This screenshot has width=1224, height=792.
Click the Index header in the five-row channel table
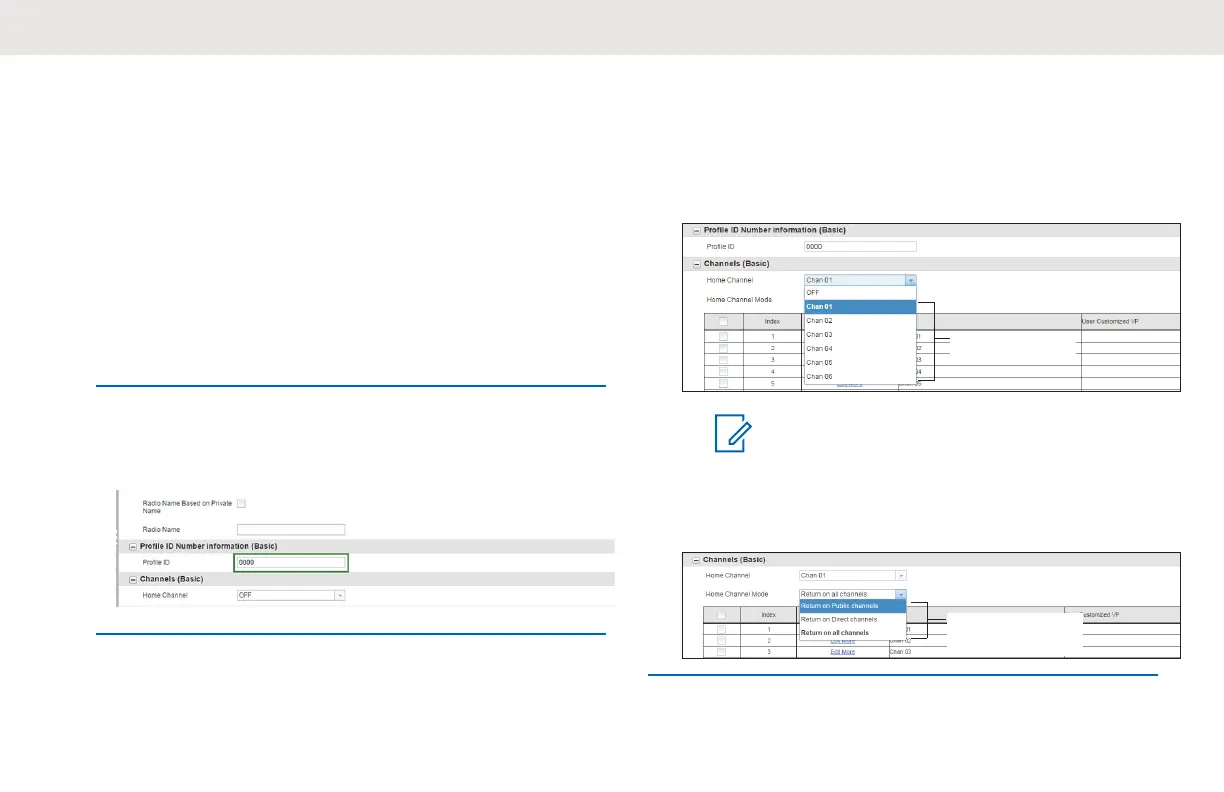click(x=772, y=322)
